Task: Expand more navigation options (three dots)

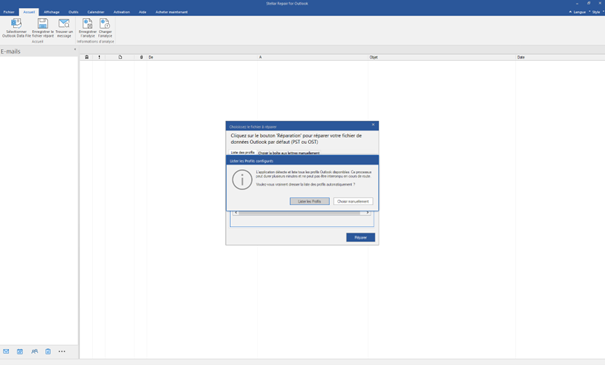Action: click(x=62, y=351)
